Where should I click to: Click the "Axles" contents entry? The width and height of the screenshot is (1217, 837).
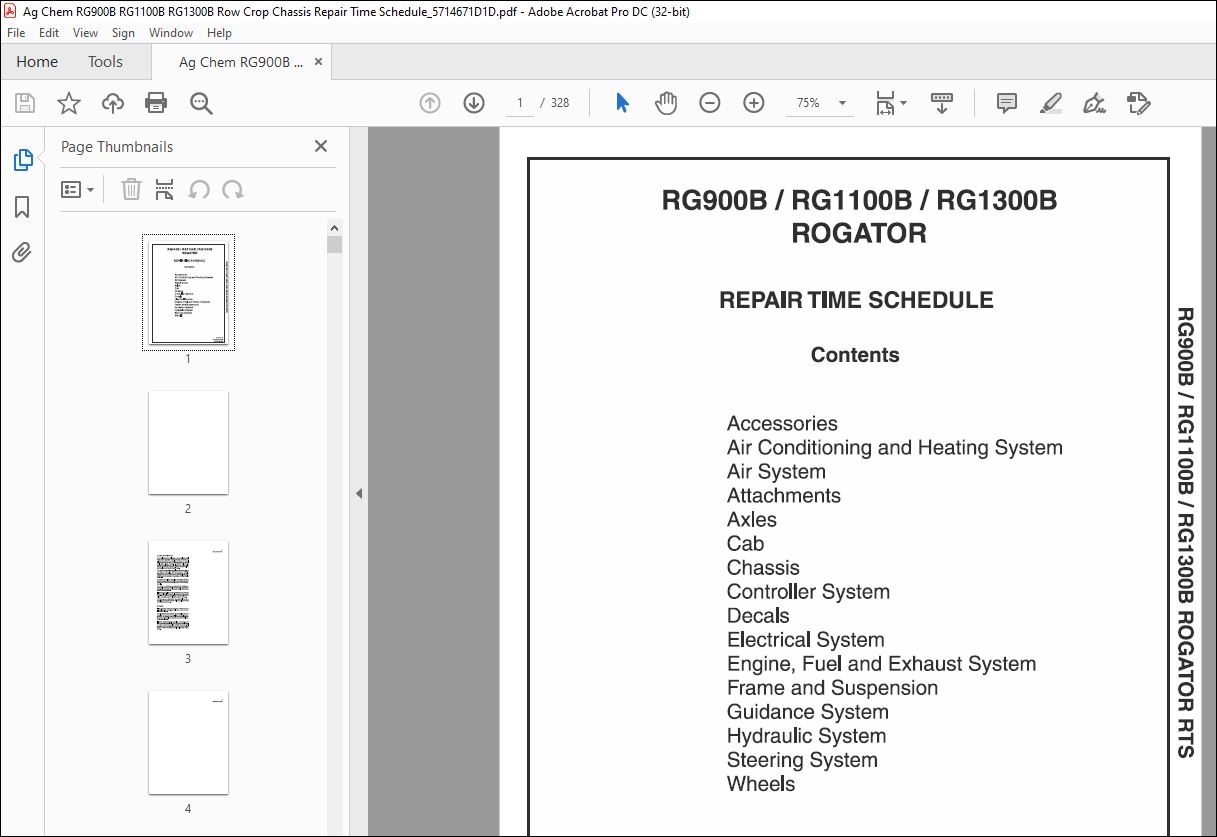752,520
